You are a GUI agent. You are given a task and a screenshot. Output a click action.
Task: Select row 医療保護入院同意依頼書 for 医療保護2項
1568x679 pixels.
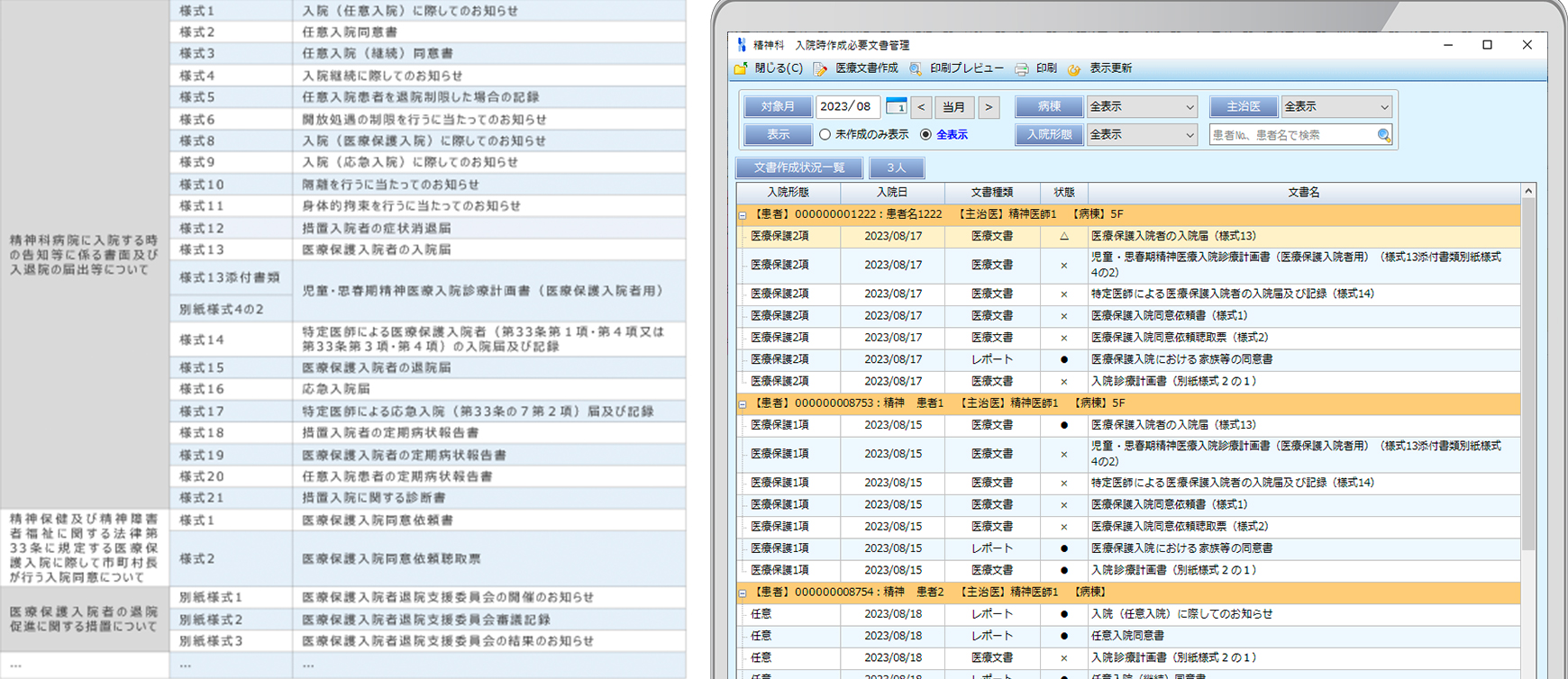1129,316
